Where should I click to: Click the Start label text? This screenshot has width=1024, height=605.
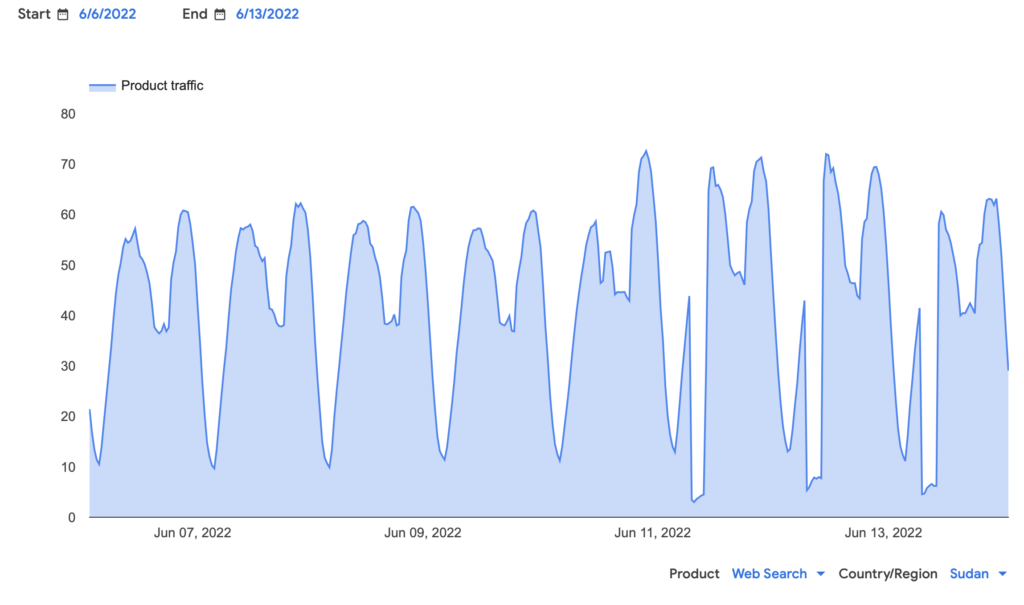click(x=34, y=14)
